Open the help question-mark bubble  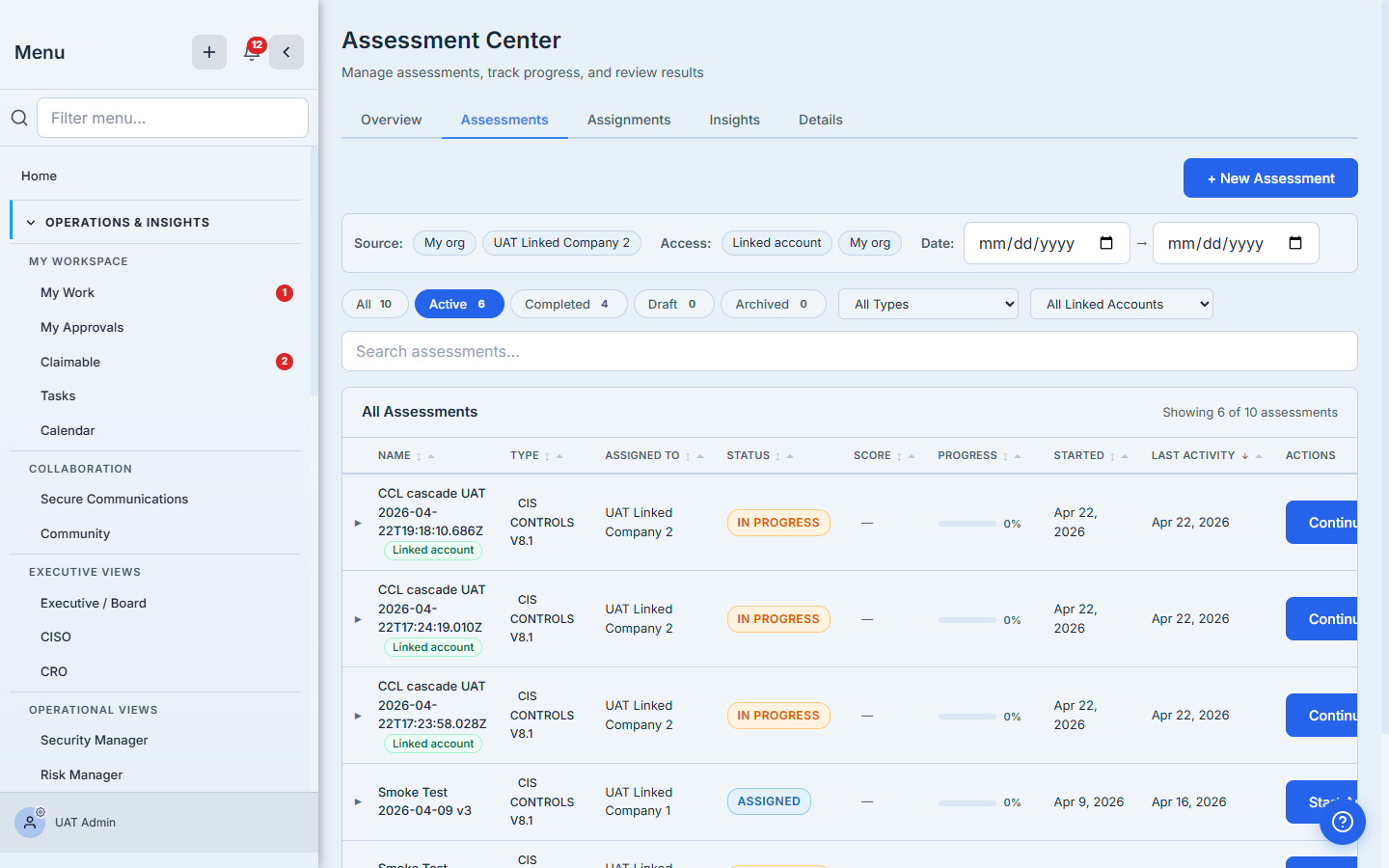coord(1343,822)
